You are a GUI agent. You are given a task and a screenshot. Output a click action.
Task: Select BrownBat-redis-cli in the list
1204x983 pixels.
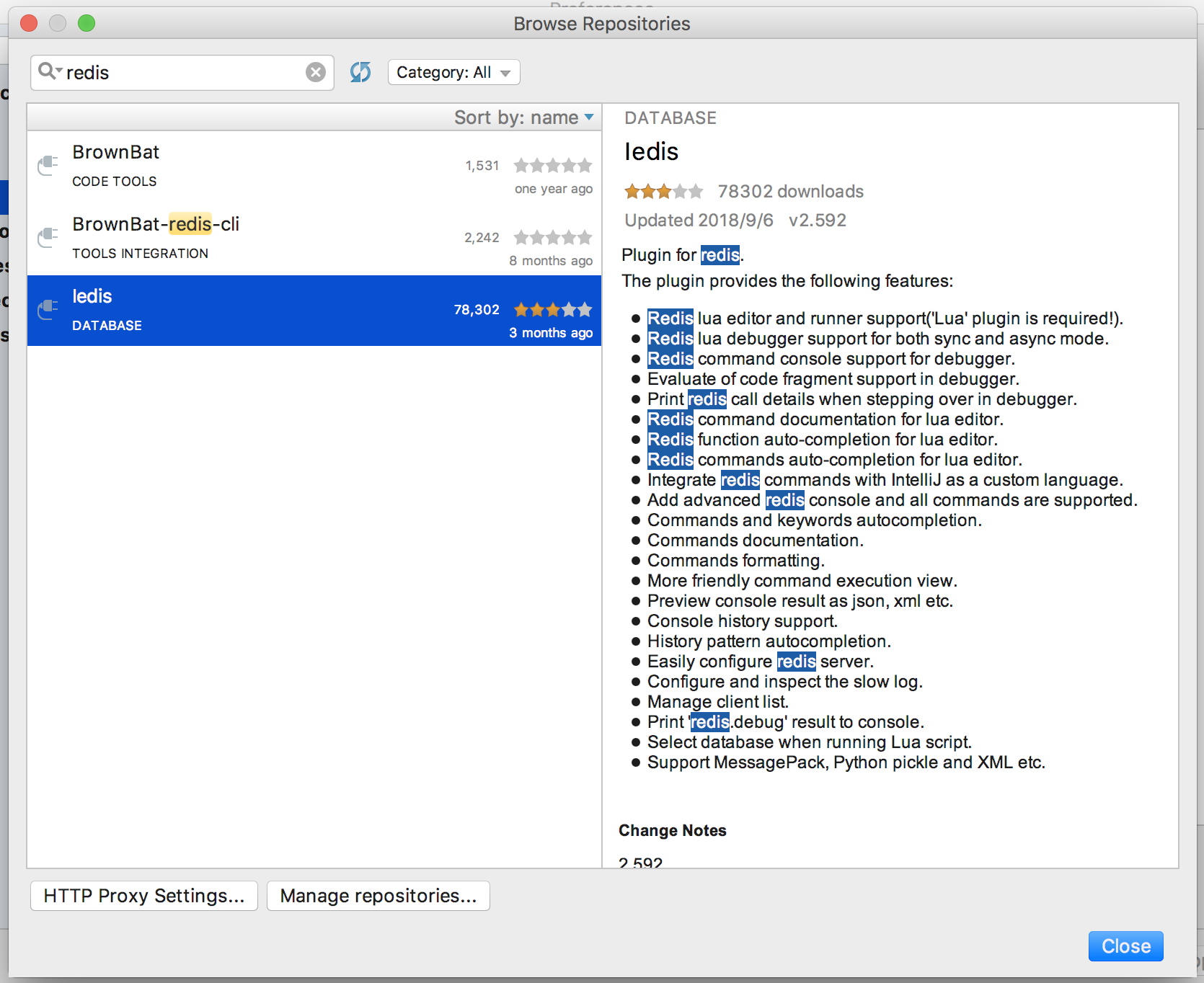coord(314,239)
